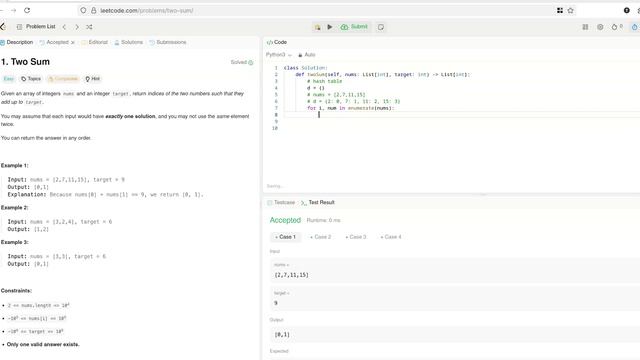This screenshot has width=640, height=360.
Task: Place cursor on editor line 8
Action: coord(461,115)
